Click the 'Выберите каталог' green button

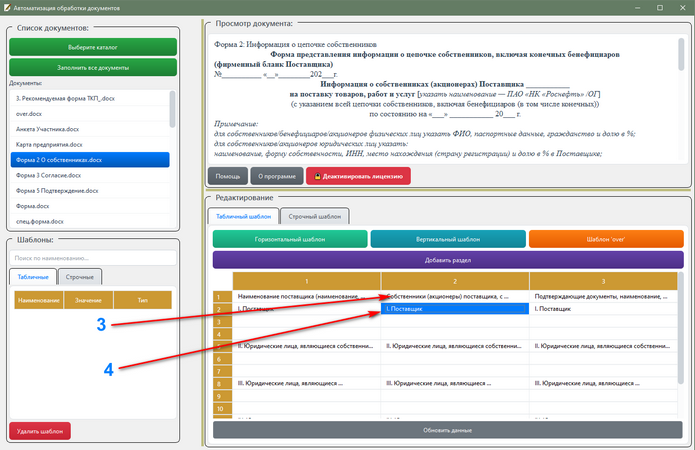pyautogui.click(x=93, y=47)
